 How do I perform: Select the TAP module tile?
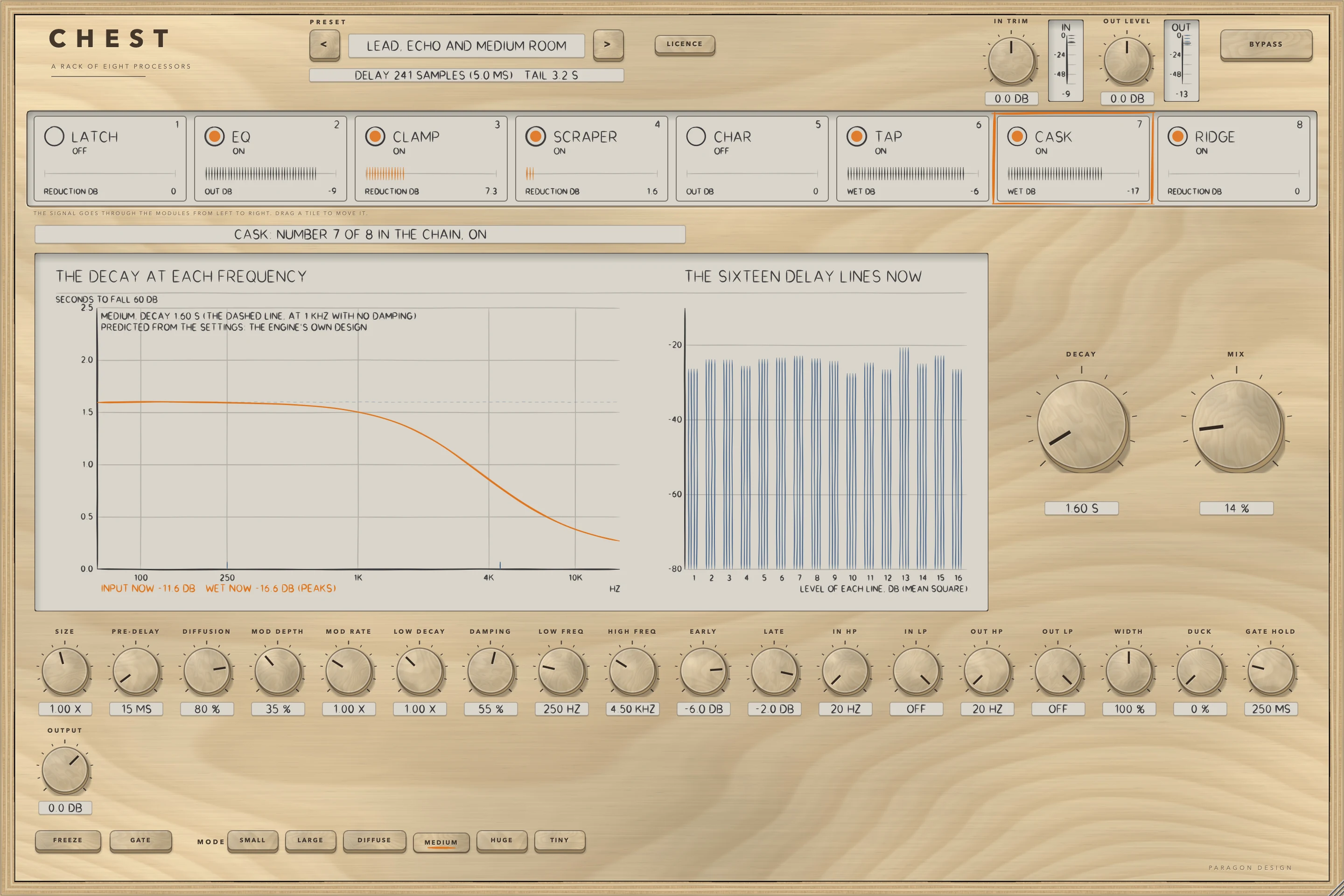pos(913,158)
